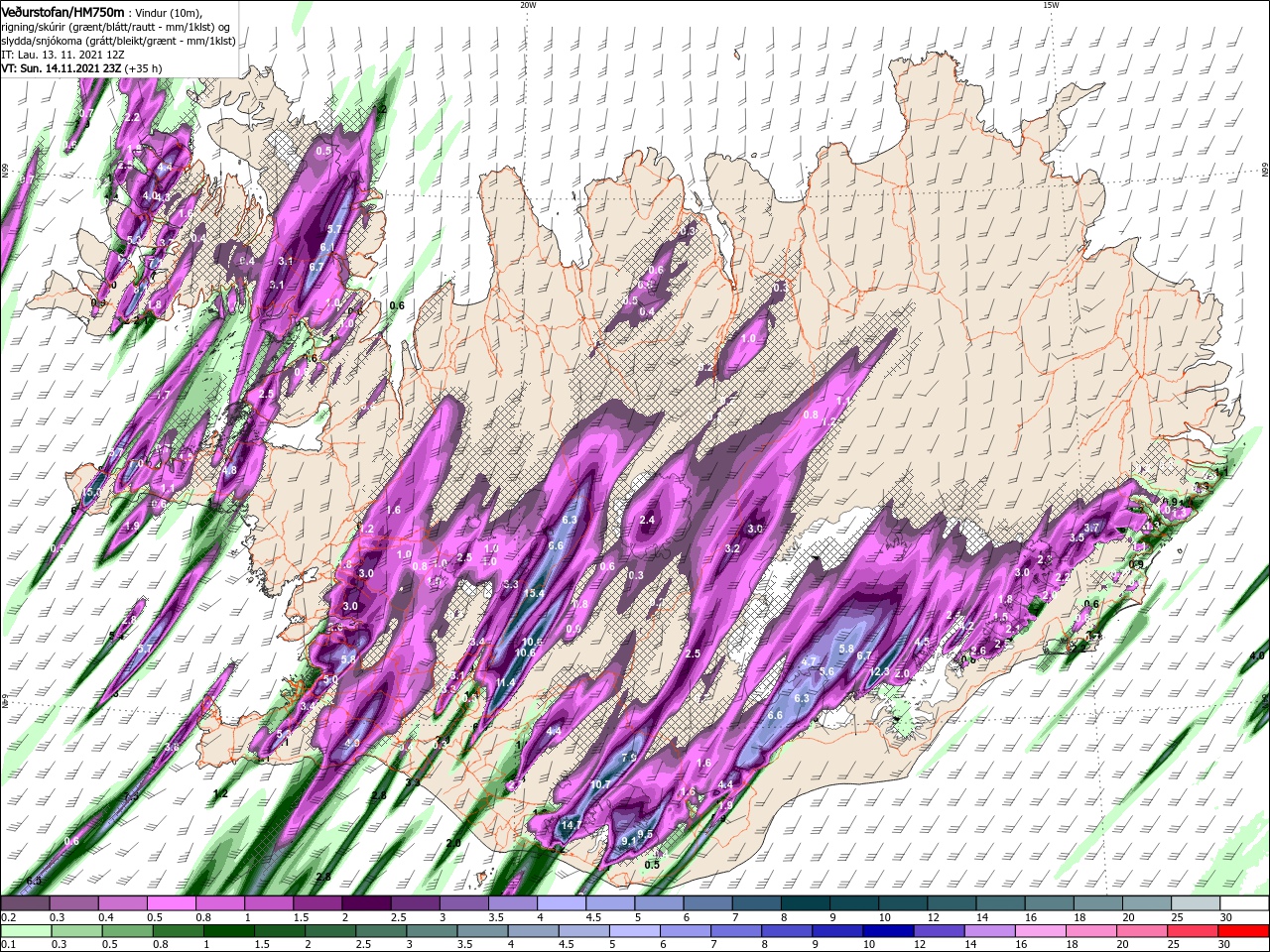Image resolution: width=1270 pixels, height=952 pixels.
Task: Select the dark green 1 swatch on the bottom scale
Action: pyautogui.click(x=229, y=931)
